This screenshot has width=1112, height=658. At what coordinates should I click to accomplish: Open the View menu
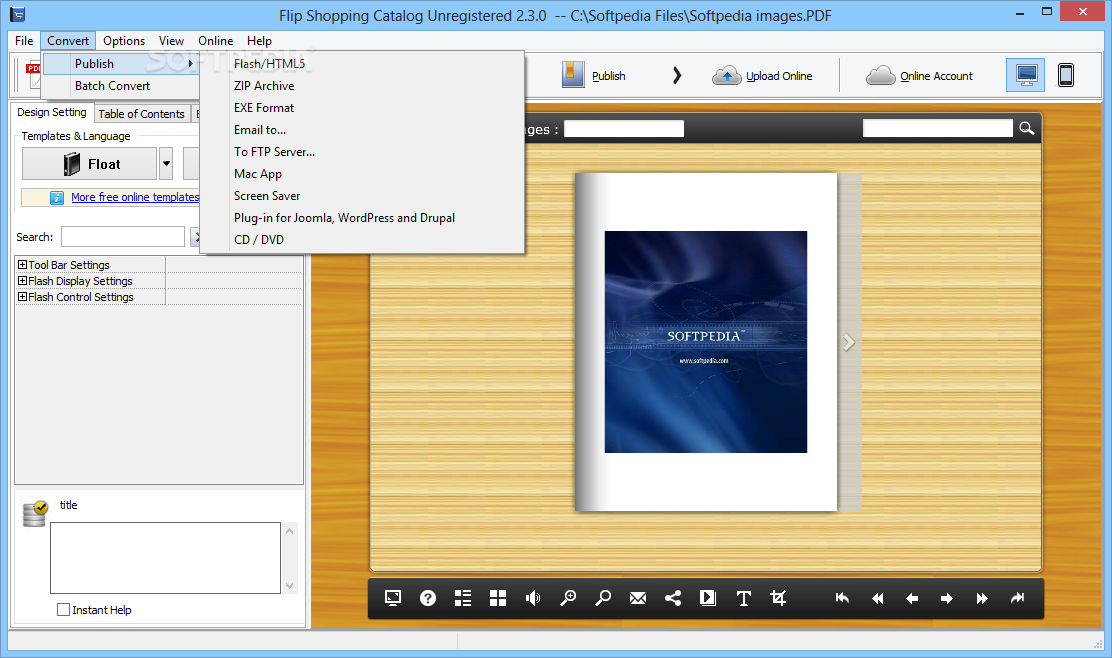coord(171,40)
